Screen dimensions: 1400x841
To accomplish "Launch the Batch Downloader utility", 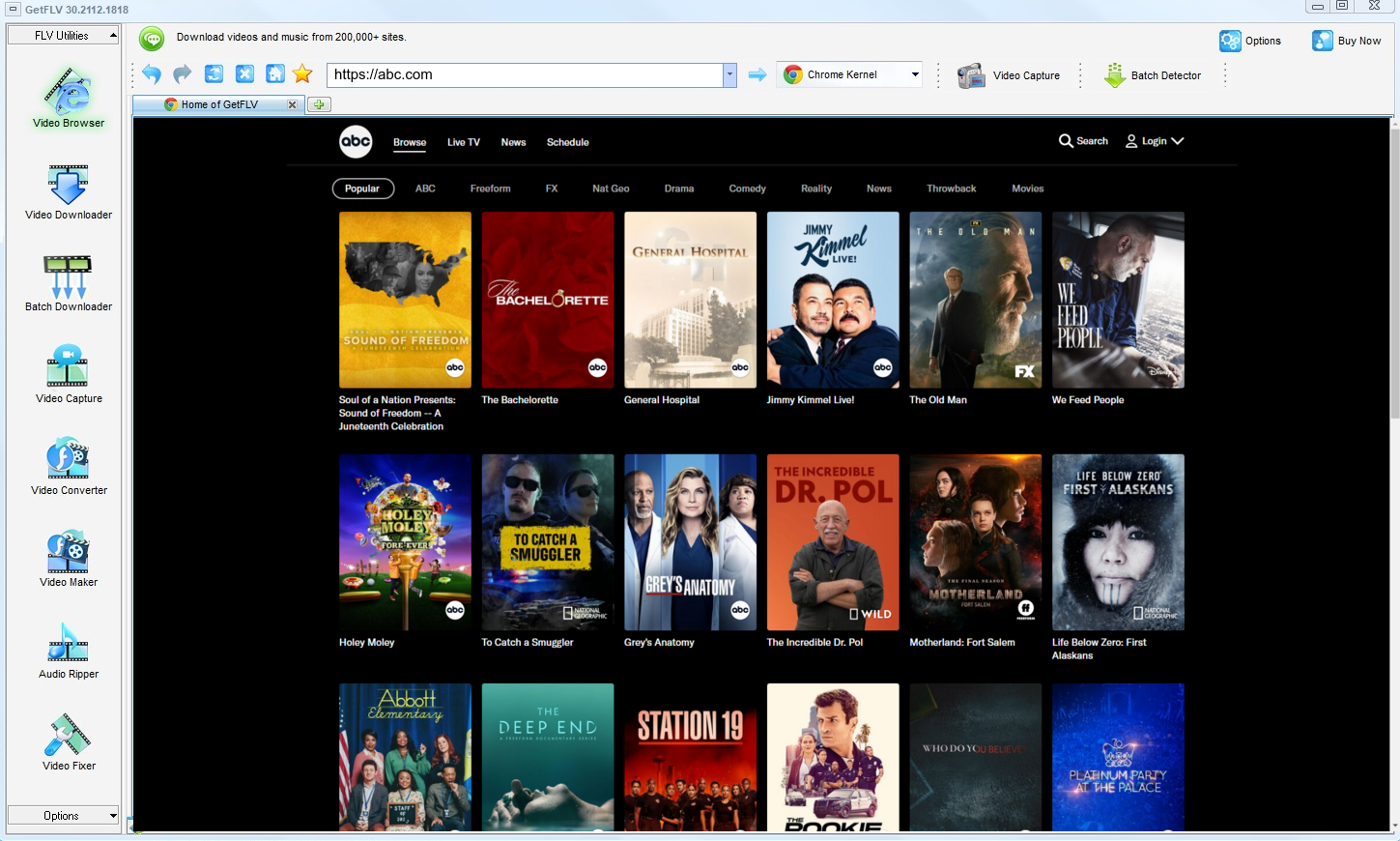I will click(x=69, y=283).
